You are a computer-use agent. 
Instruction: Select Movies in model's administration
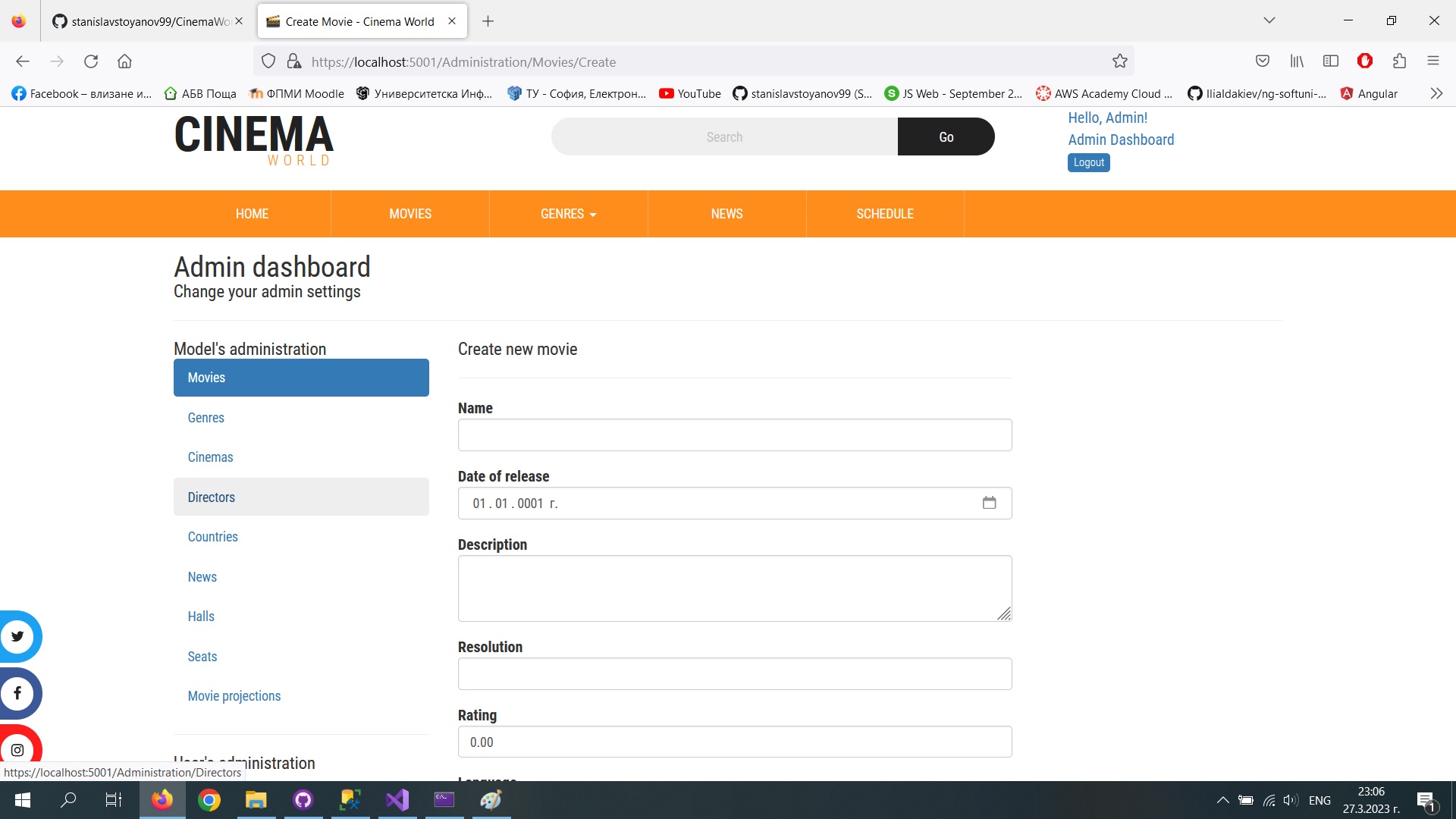coord(301,378)
